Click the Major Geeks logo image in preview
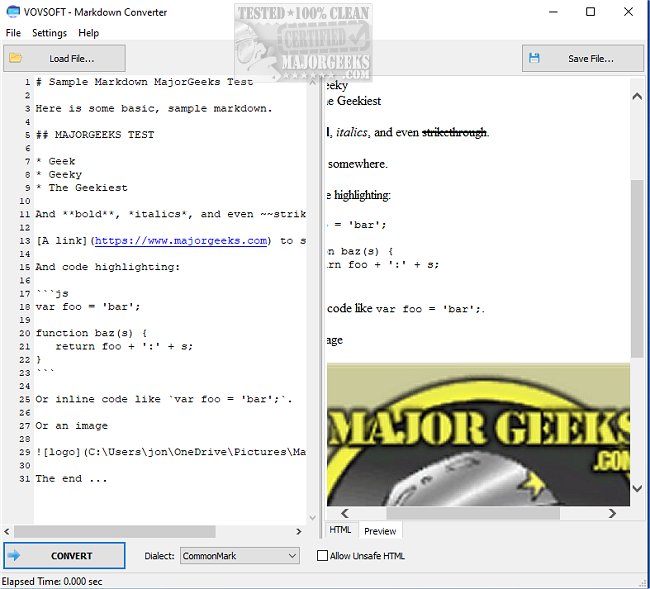Viewport: 650px width, 589px height. [x=478, y=434]
